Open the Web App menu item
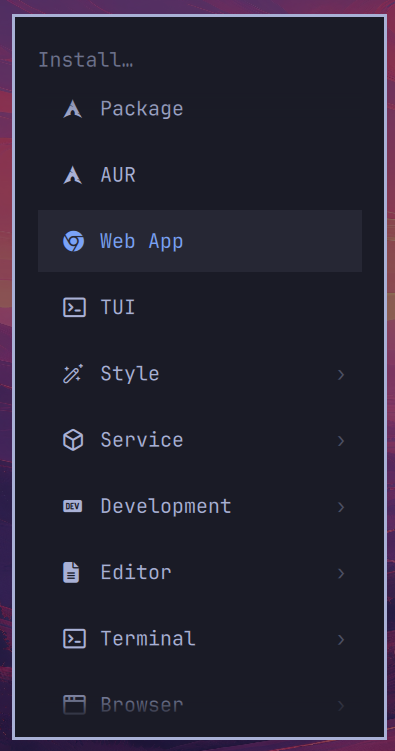This screenshot has width=395, height=751. (200, 241)
